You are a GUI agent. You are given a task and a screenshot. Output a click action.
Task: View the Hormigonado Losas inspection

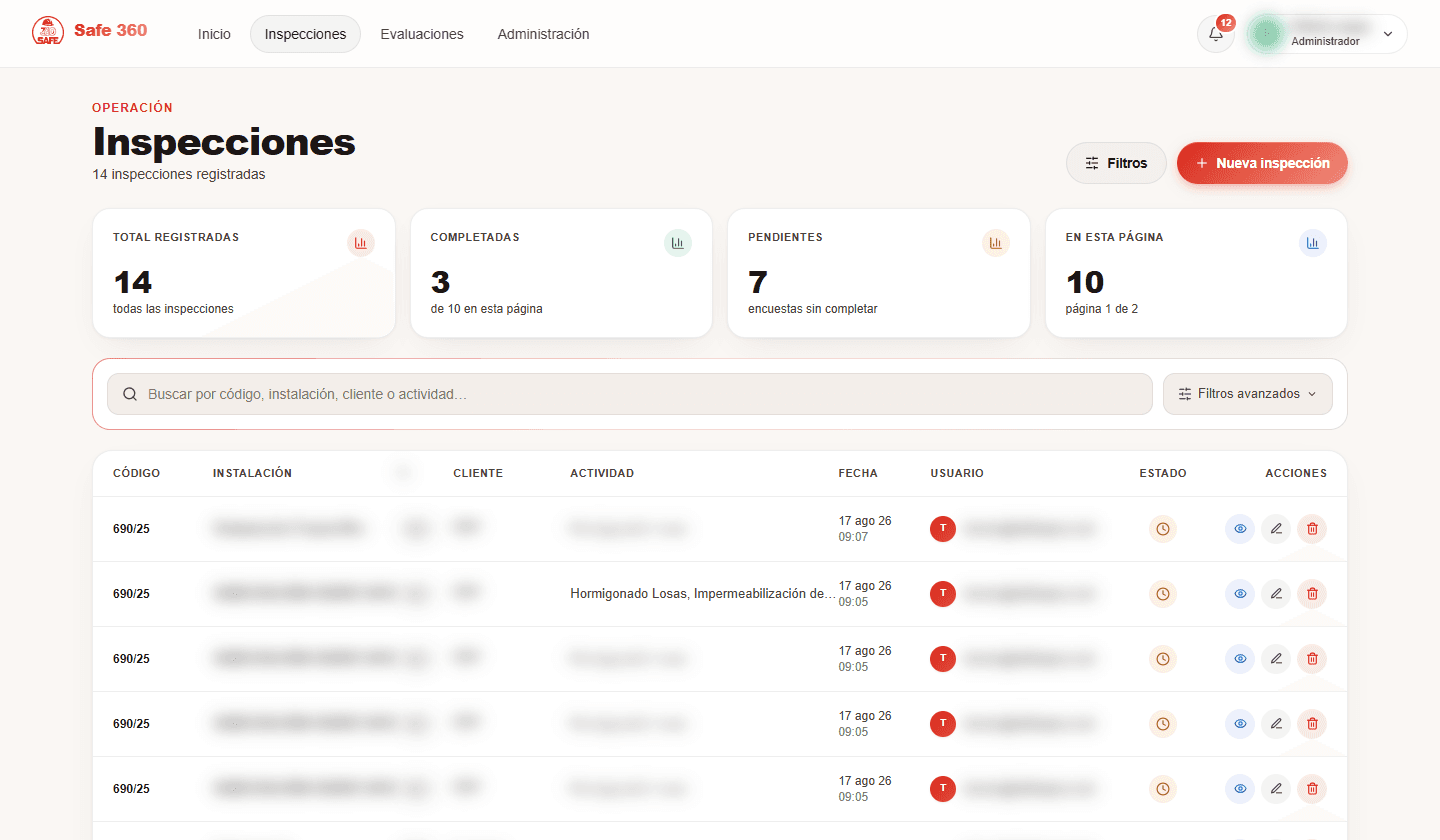pyautogui.click(x=1240, y=594)
